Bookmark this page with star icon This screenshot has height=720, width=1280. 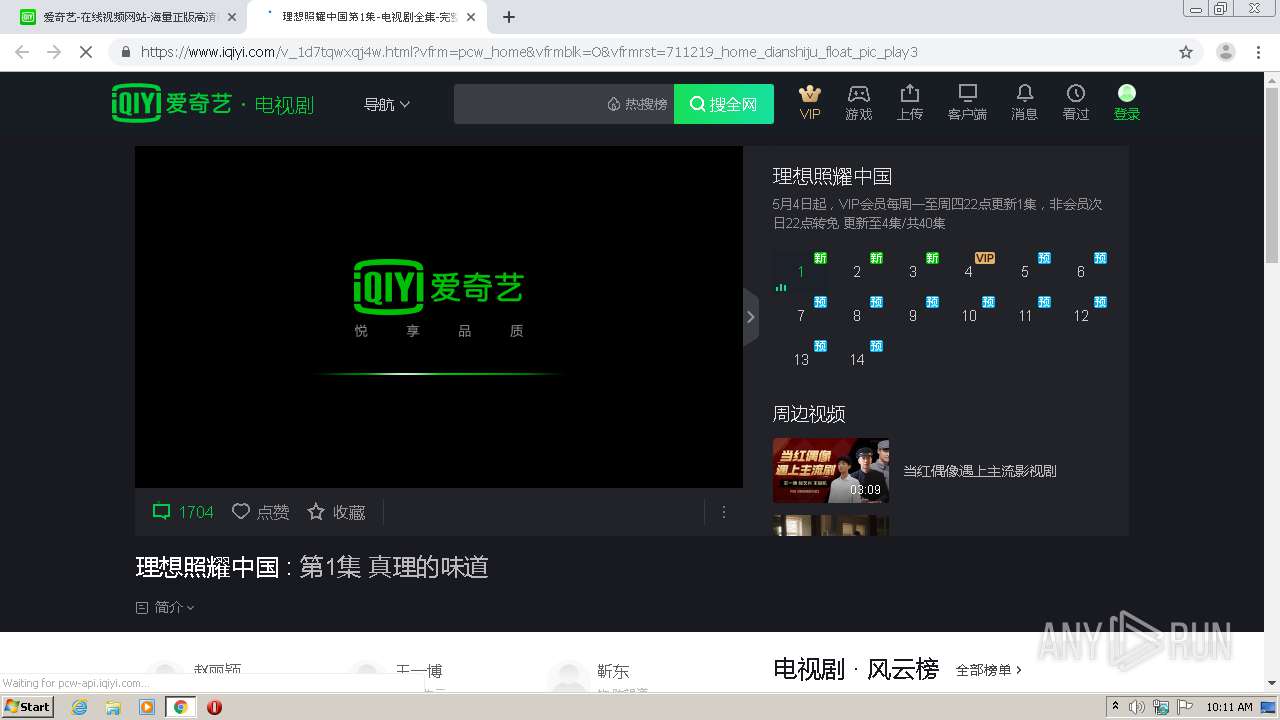point(1186,52)
